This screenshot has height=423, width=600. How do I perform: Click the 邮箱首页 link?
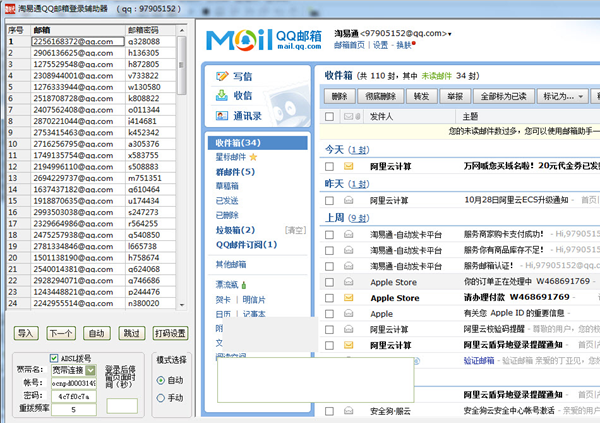(349, 45)
